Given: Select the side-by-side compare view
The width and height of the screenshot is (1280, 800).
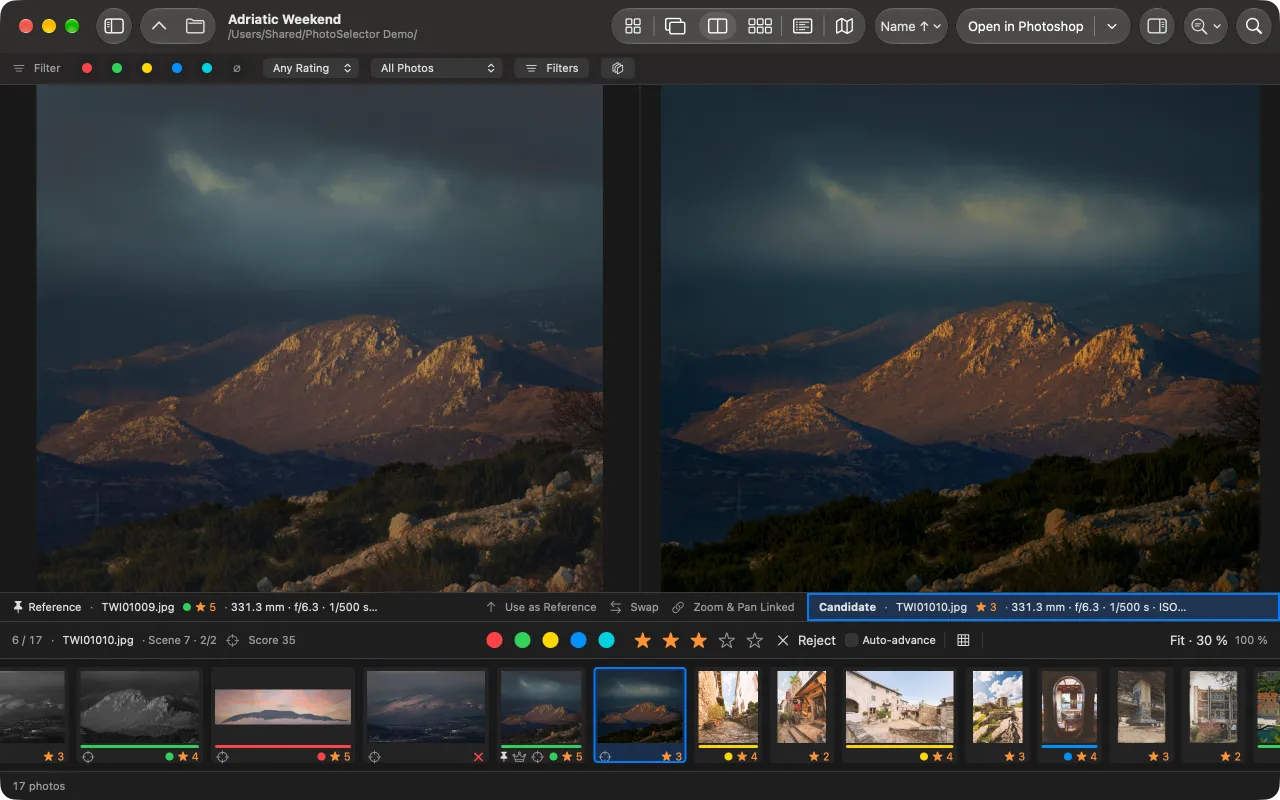Looking at the screenshot, I should point(717,26).
